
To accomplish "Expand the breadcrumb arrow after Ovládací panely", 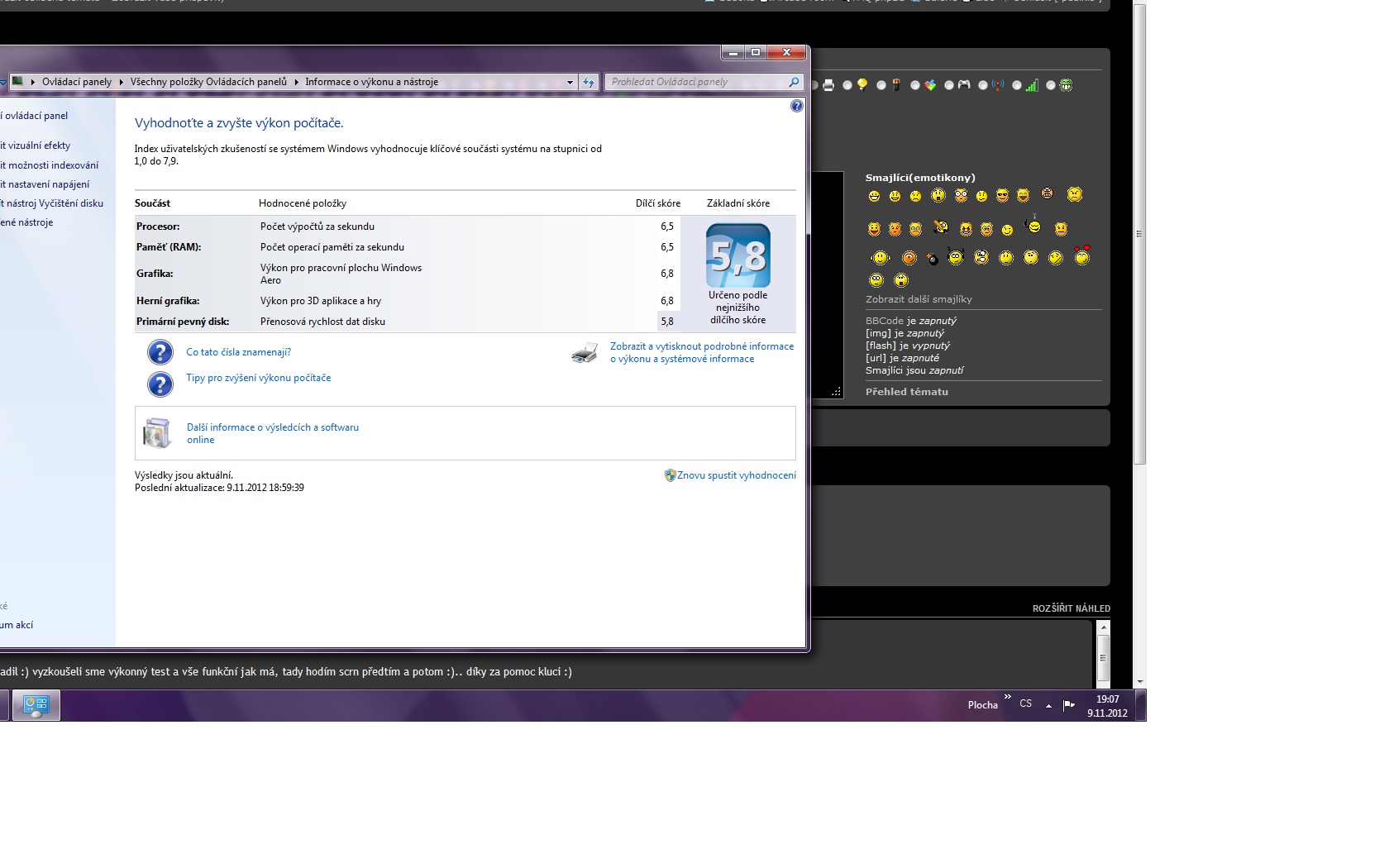I will point(121,82).
